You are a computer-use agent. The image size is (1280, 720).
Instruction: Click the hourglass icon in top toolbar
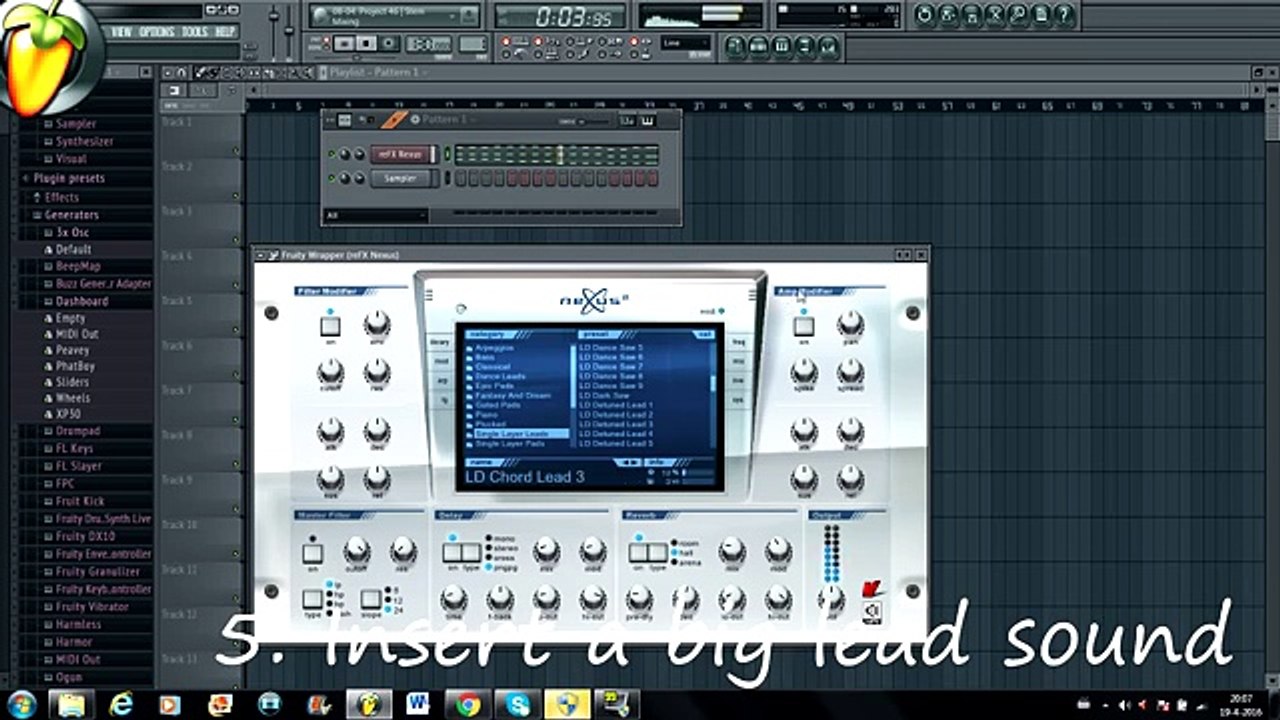click(994, 15)
